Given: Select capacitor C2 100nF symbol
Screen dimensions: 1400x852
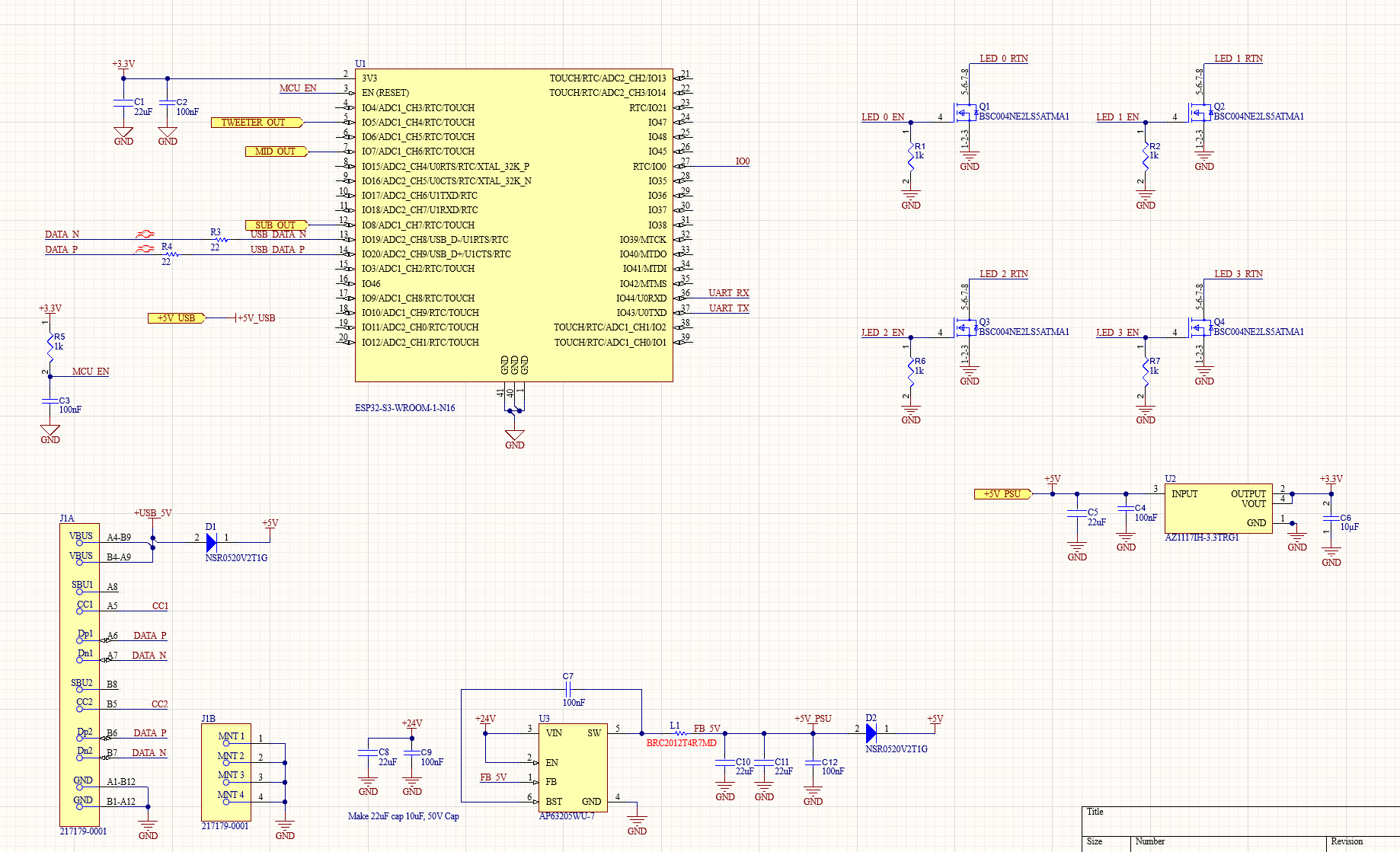Looking at the screenshot, I should coord(168,102).
